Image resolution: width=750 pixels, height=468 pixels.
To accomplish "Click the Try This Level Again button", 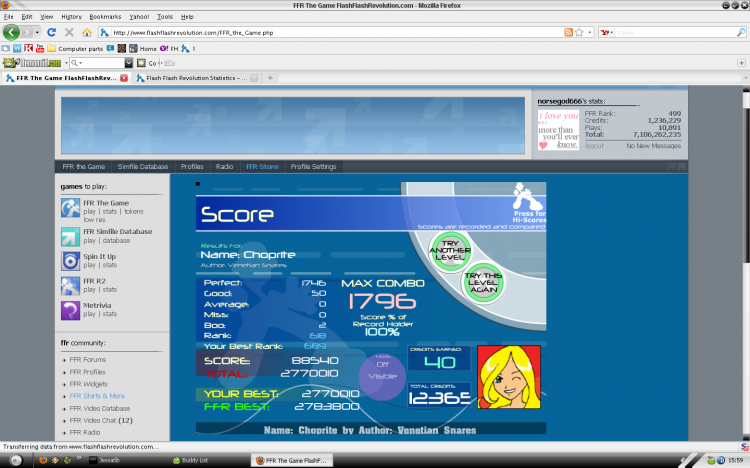I will [x=483, y=282].
